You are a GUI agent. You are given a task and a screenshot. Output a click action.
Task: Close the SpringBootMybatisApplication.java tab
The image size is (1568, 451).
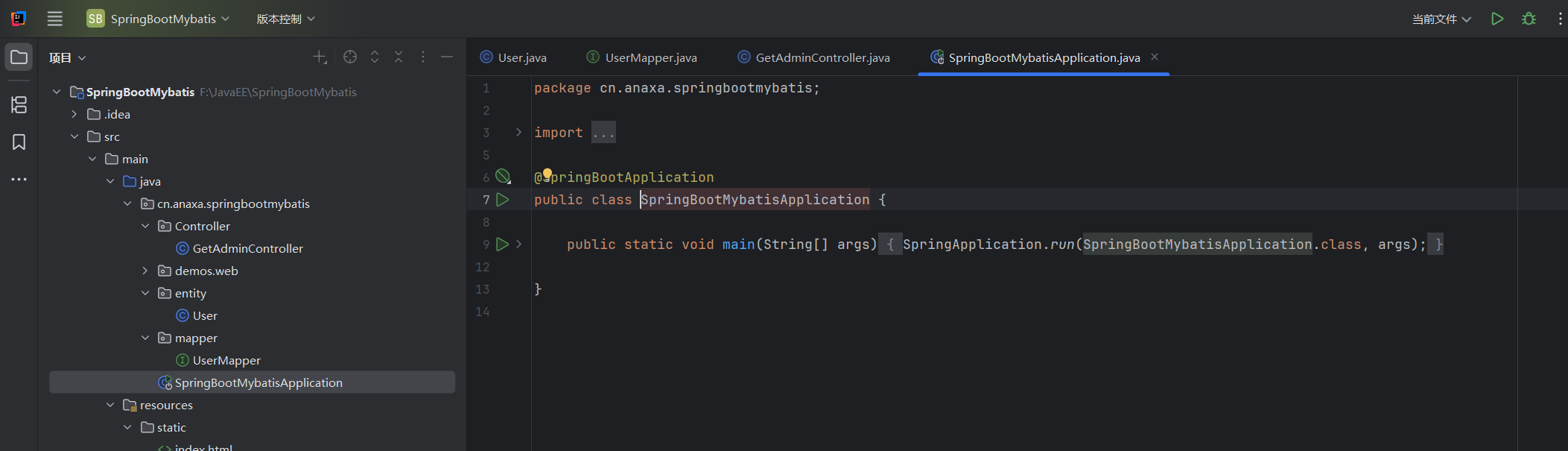click(1155, 57)
